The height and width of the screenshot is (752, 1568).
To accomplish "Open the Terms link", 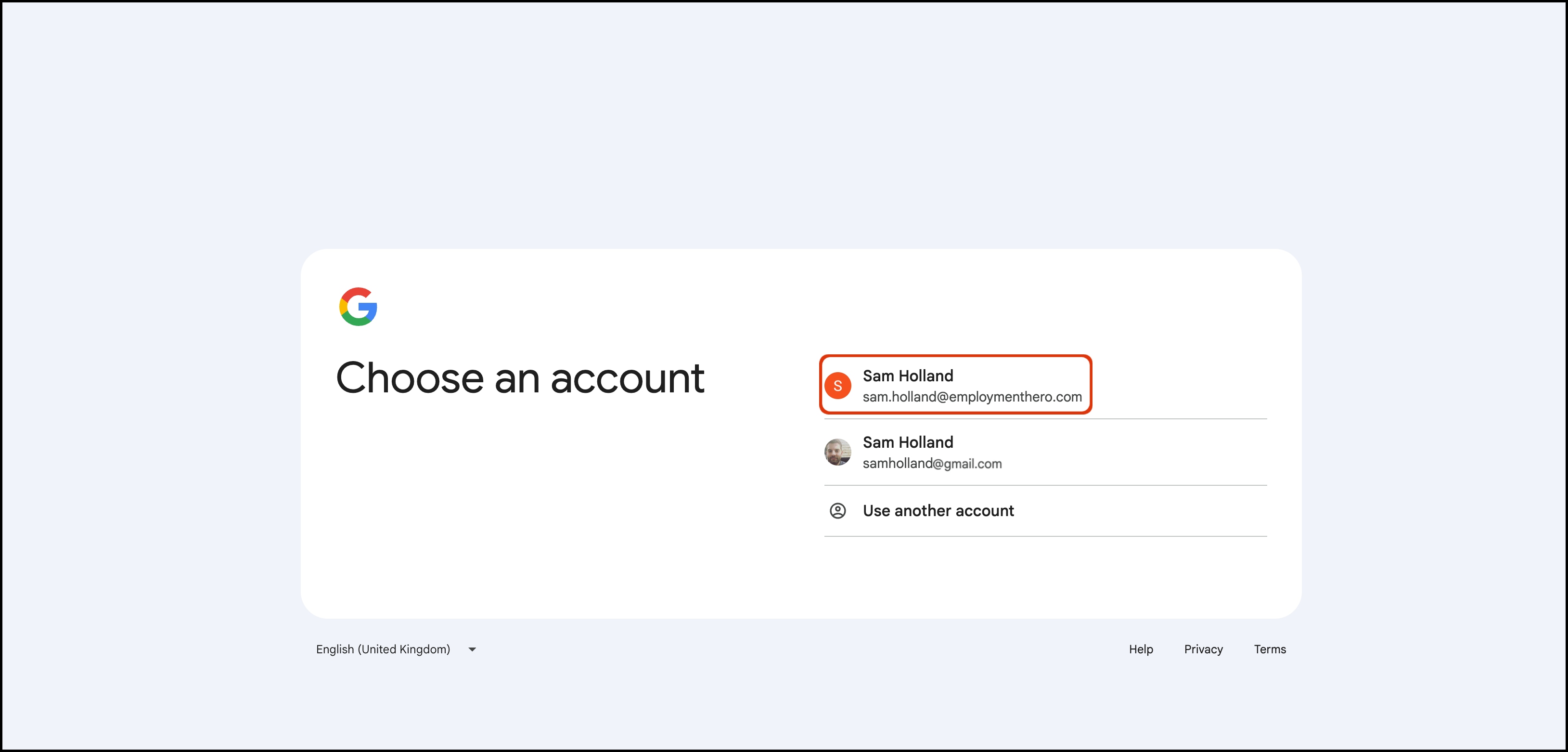I will [1270, 649].
